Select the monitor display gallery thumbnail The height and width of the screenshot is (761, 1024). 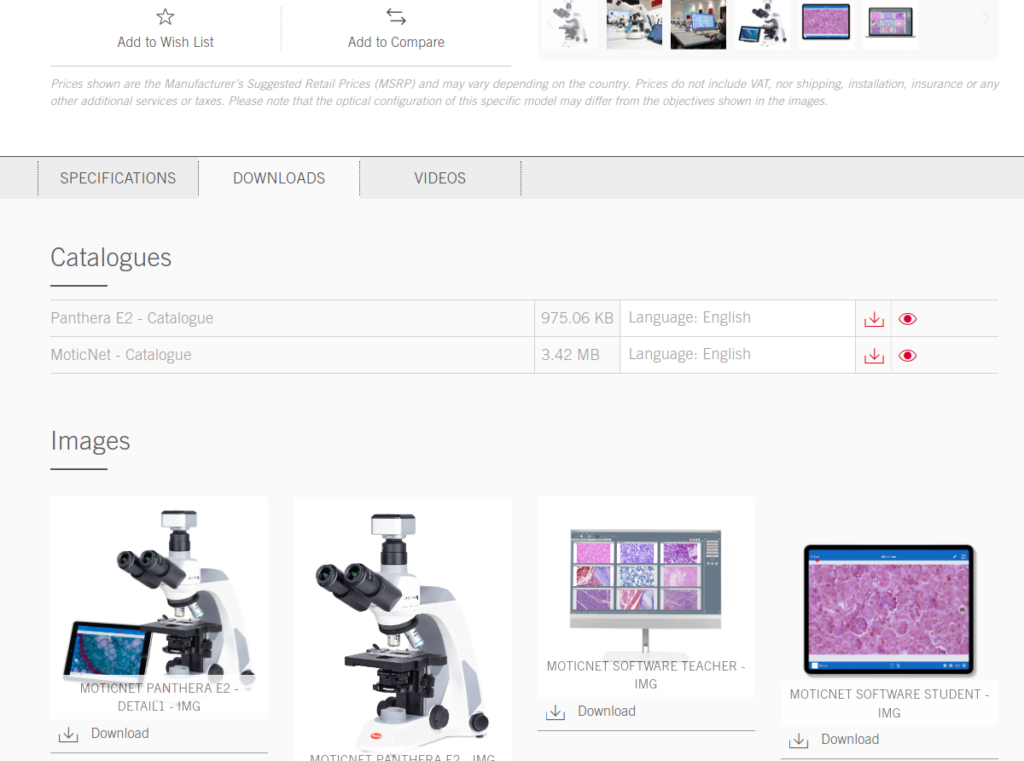click(698, 24)
